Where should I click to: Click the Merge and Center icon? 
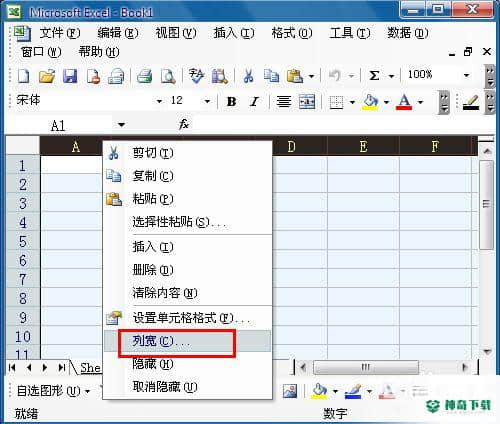click(x=307, y=102)
